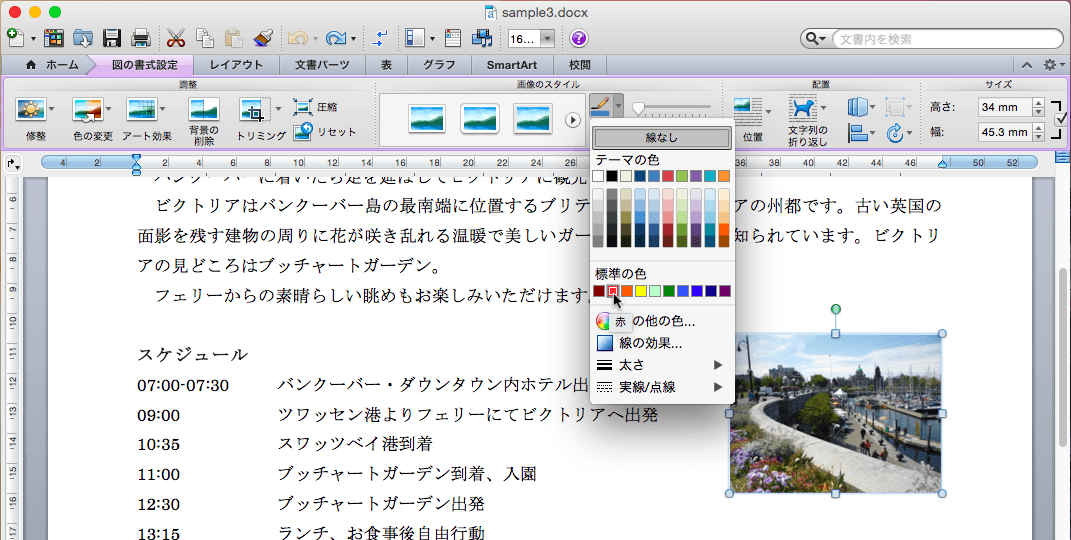Click the 高さ (height) input field

[x=1003, y=107]
